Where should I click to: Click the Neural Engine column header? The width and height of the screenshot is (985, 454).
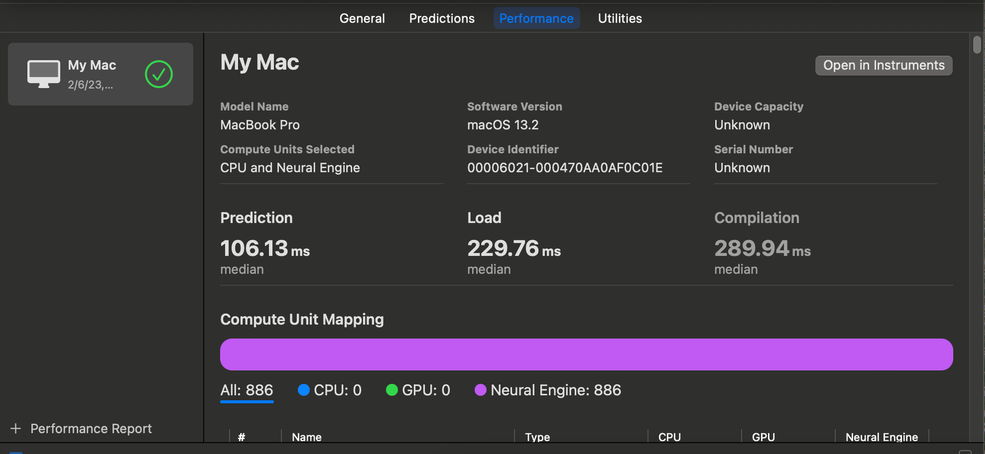(881, 437)
